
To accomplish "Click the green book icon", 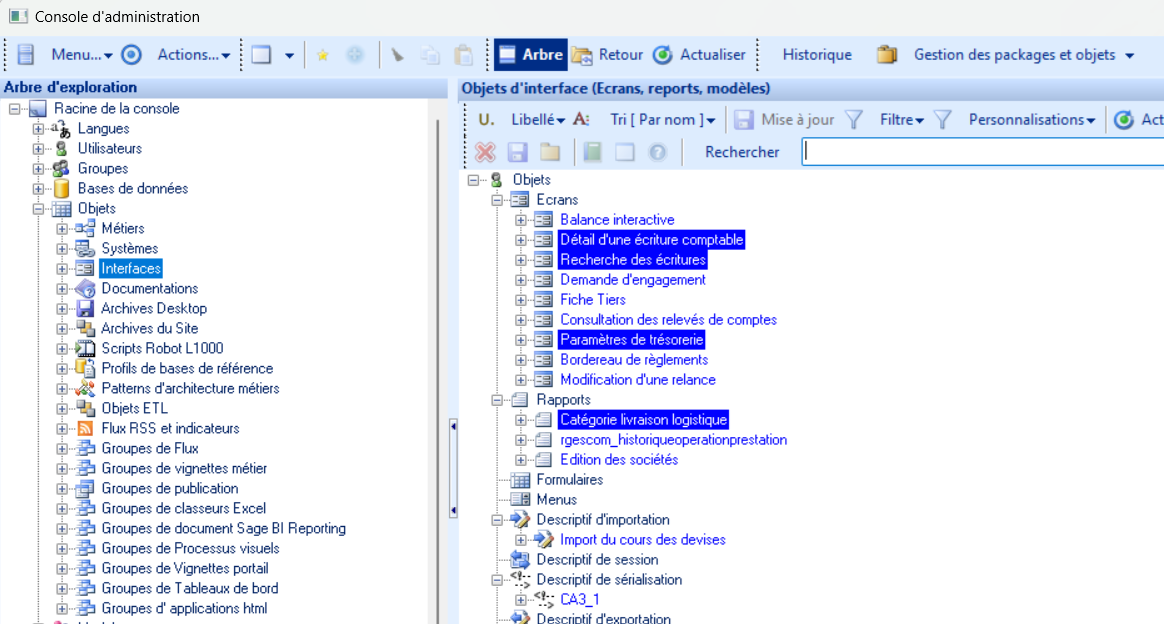I will click(592, 152).
